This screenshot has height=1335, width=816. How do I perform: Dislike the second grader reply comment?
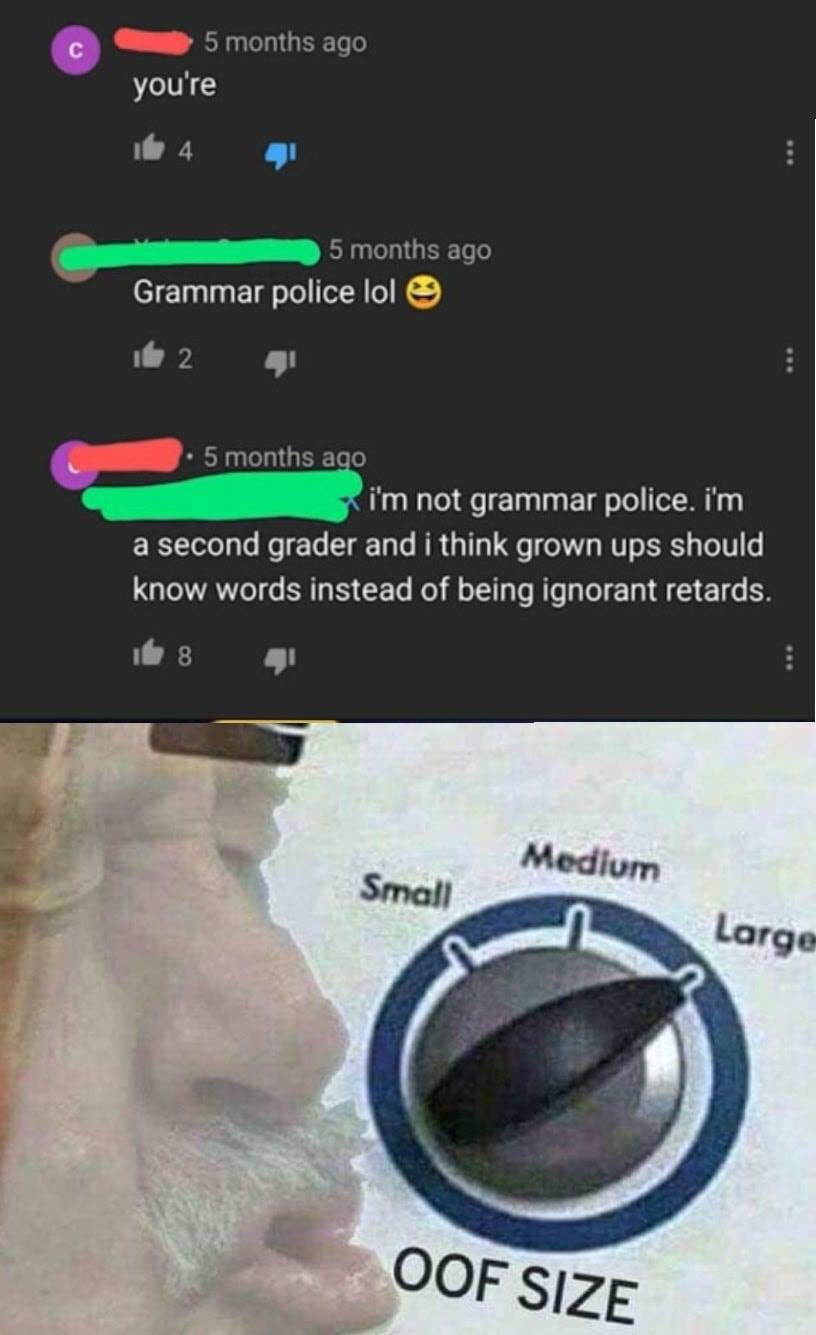coord(275,658)
